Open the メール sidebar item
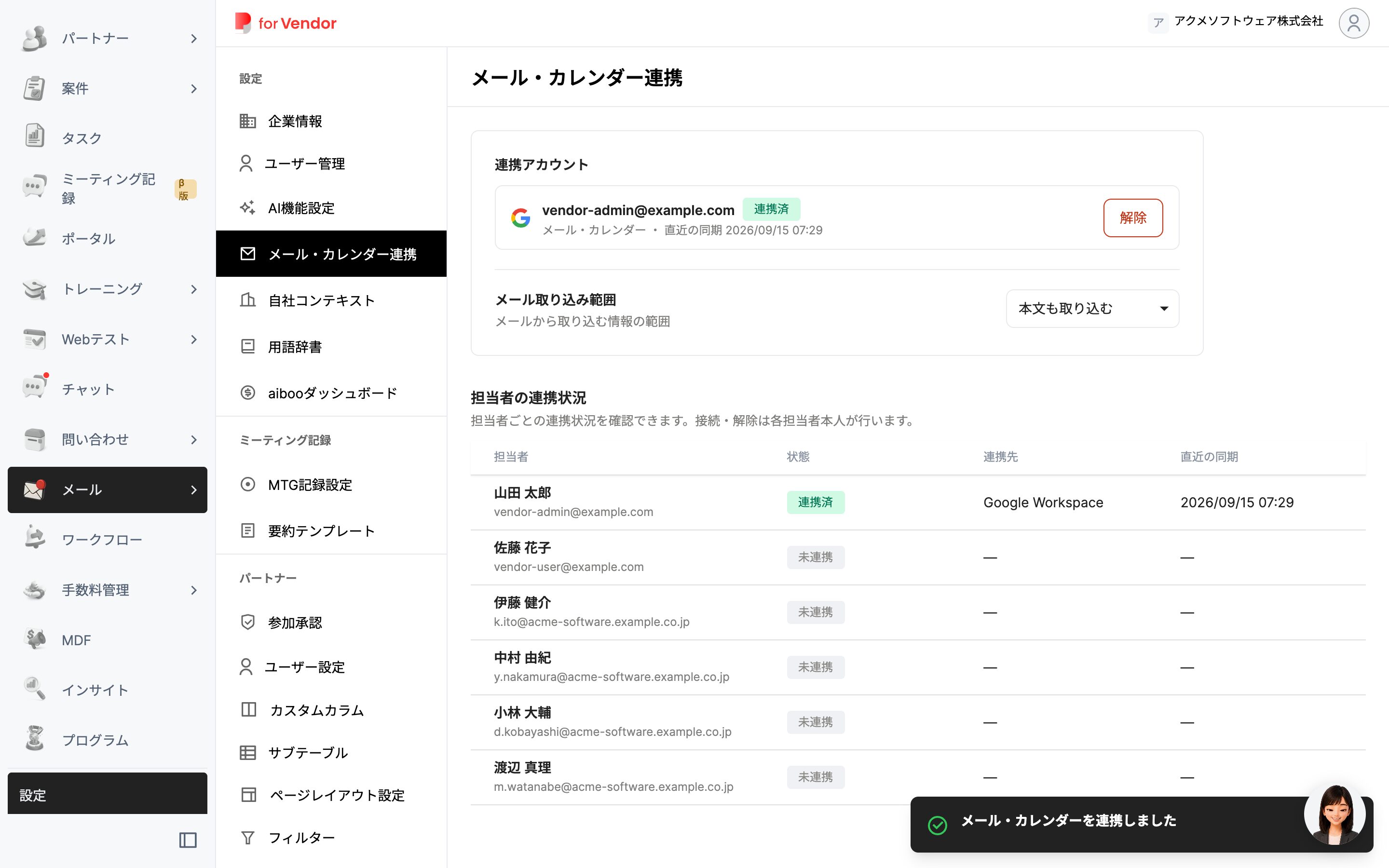Viewport: 1389px width, 868px height. pyautogui.click(x=108, y=489)
